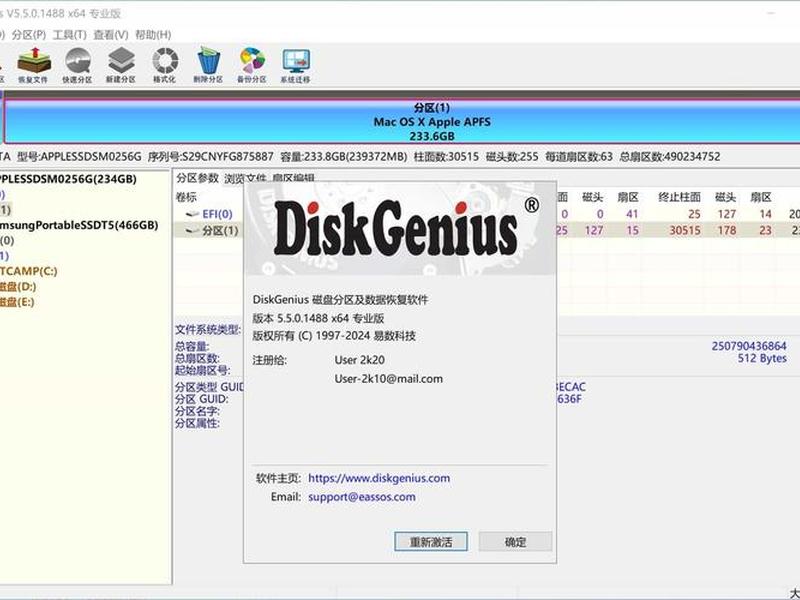Click the value 41 in the EFI(0) row
The height and width of the screenshot is (600, 800).
(x=632, y=214)
